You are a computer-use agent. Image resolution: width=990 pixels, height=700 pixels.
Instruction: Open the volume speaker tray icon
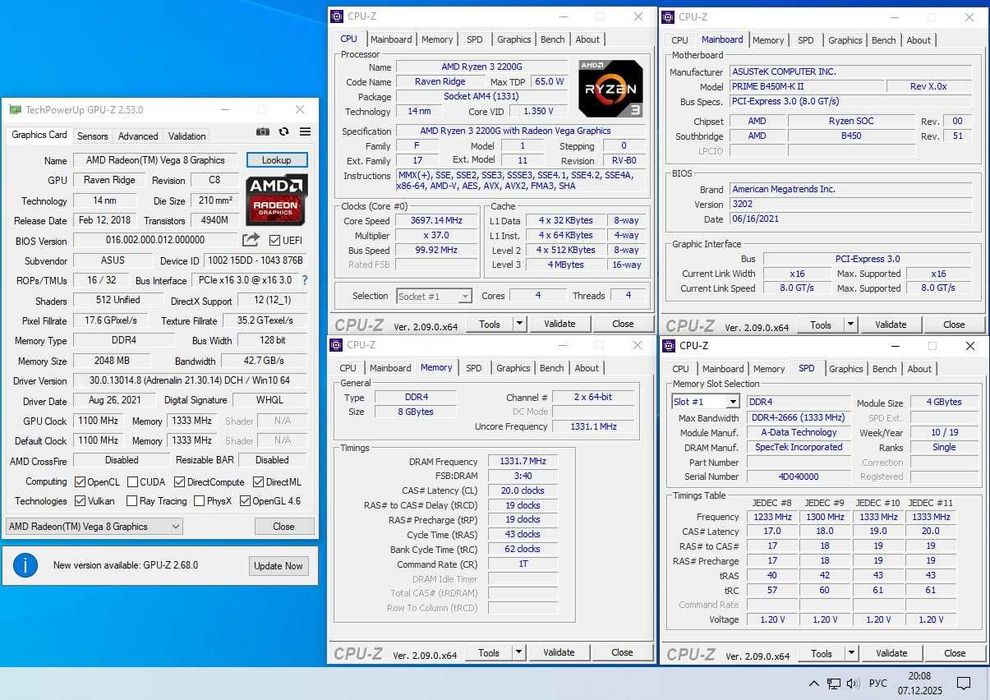pos(853,684)
